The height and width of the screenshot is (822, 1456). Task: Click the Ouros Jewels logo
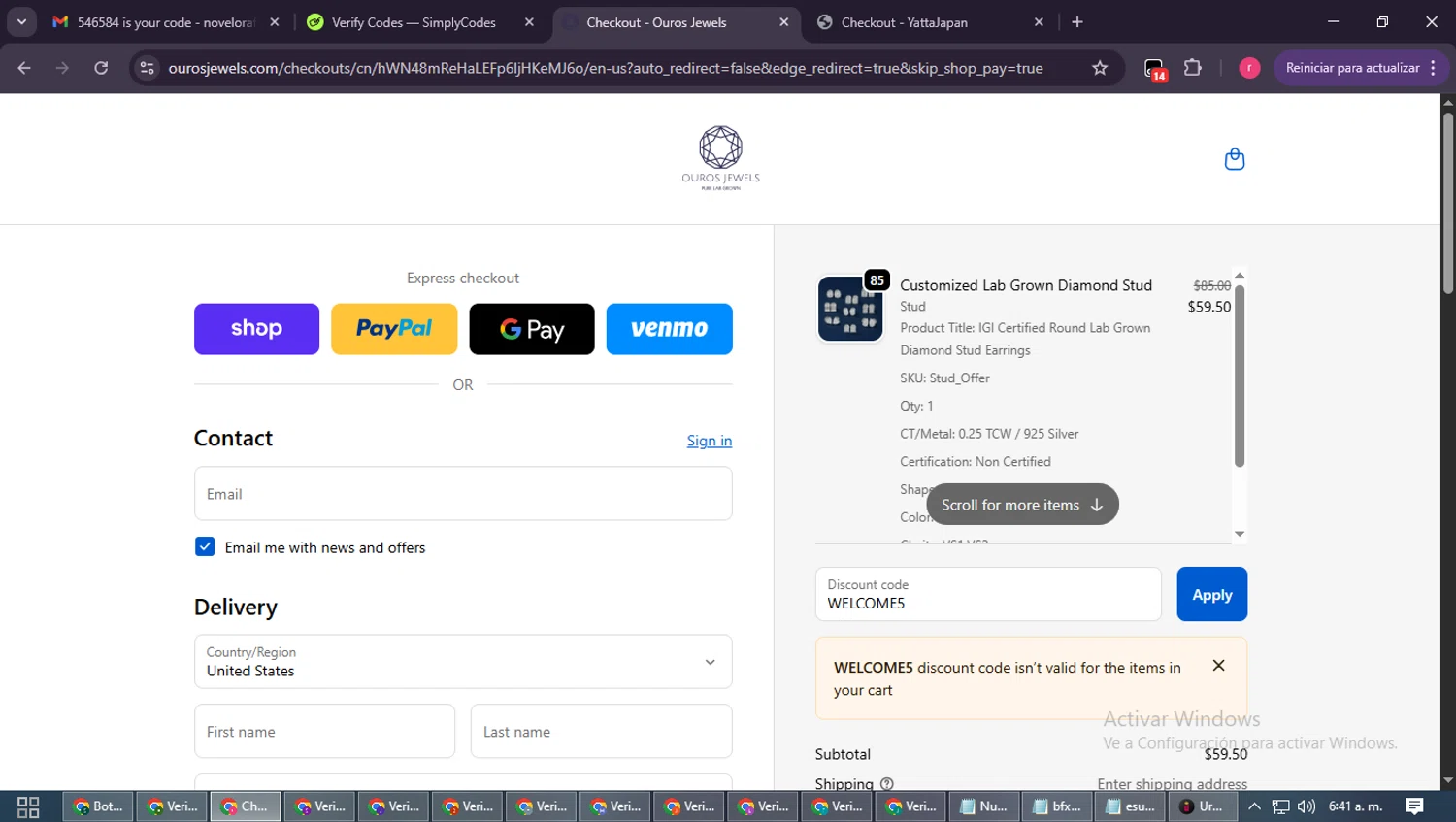(x=720, y=157)
